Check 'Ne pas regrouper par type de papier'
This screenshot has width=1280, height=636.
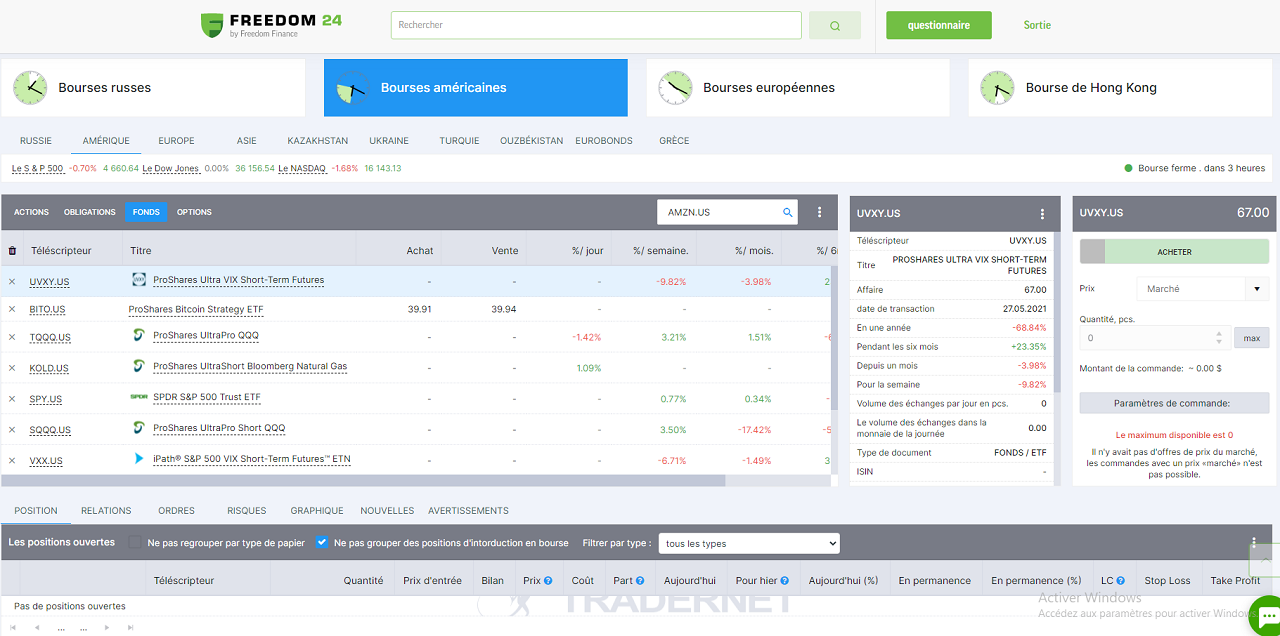135,543
